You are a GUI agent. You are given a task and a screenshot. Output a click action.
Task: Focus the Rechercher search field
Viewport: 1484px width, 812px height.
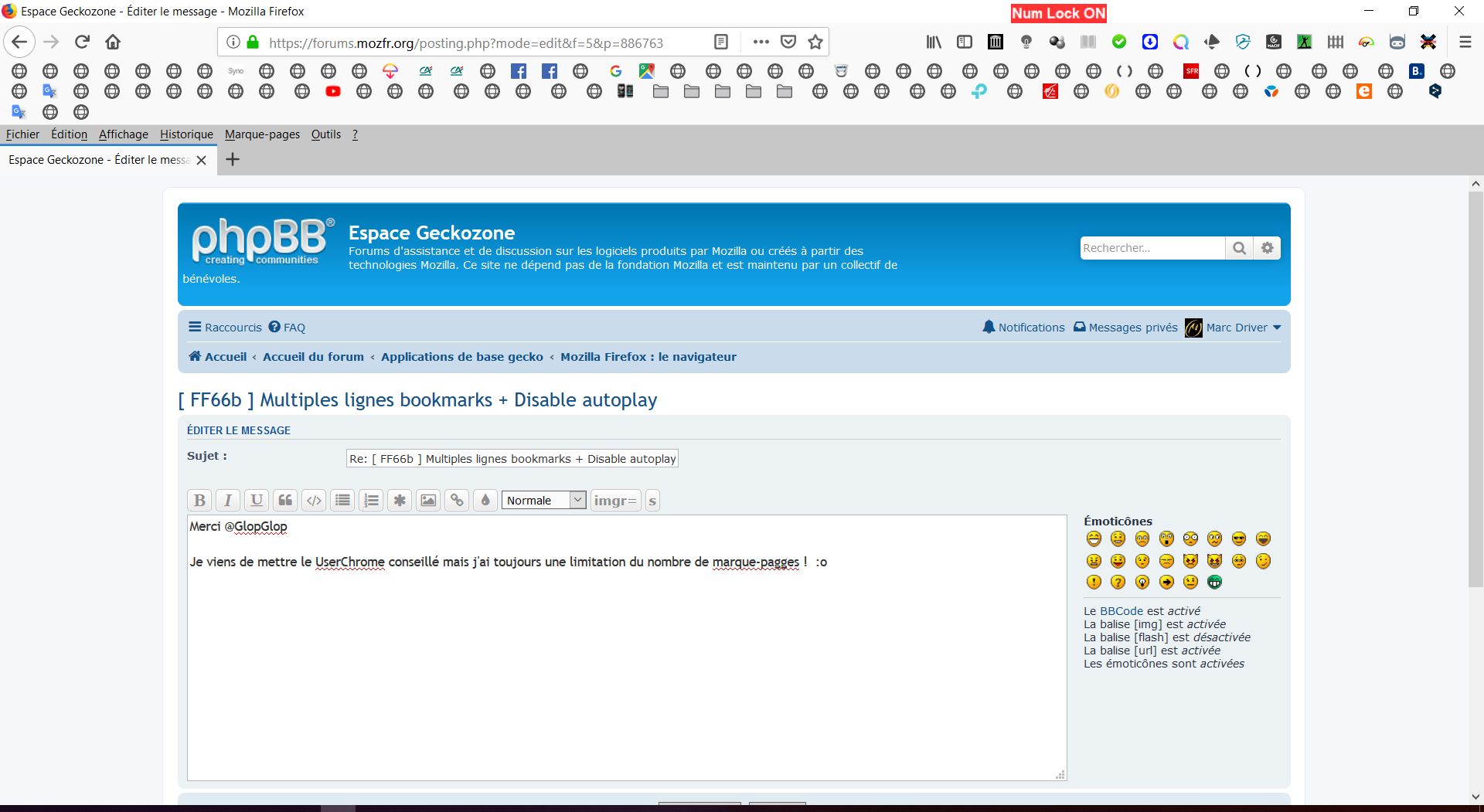coord(1152,248)
